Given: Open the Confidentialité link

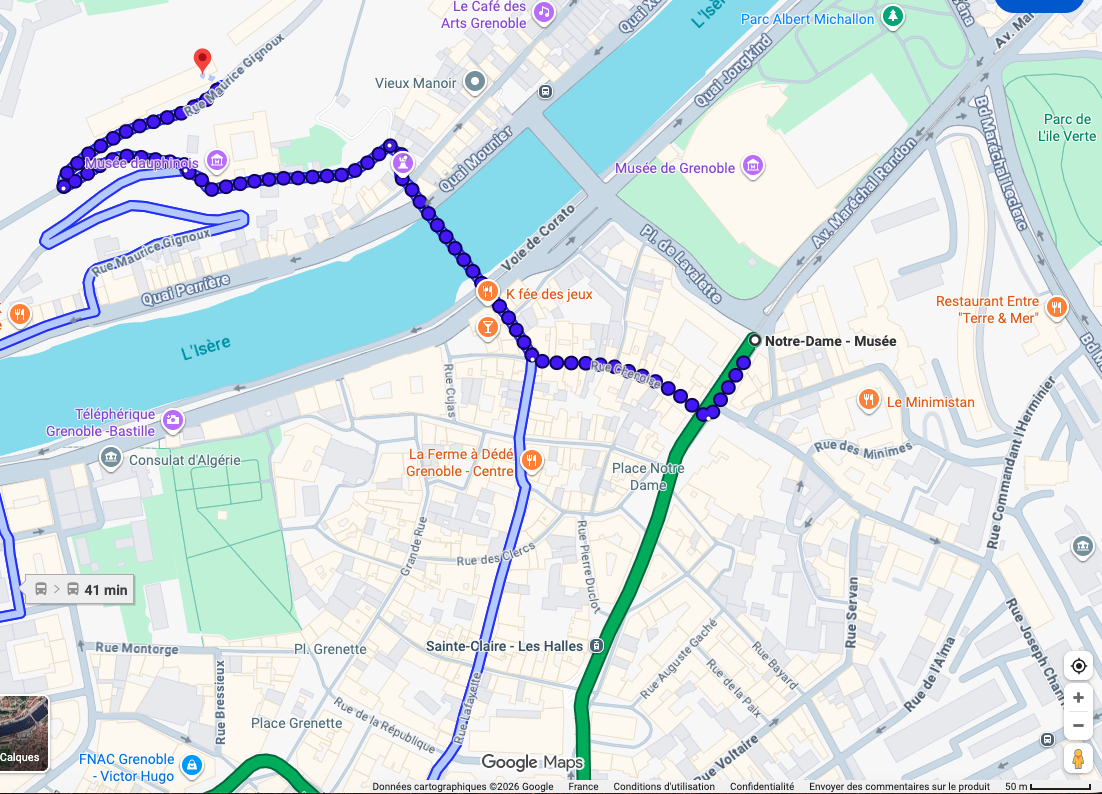Looking at the screenshot, I should 762,787.
